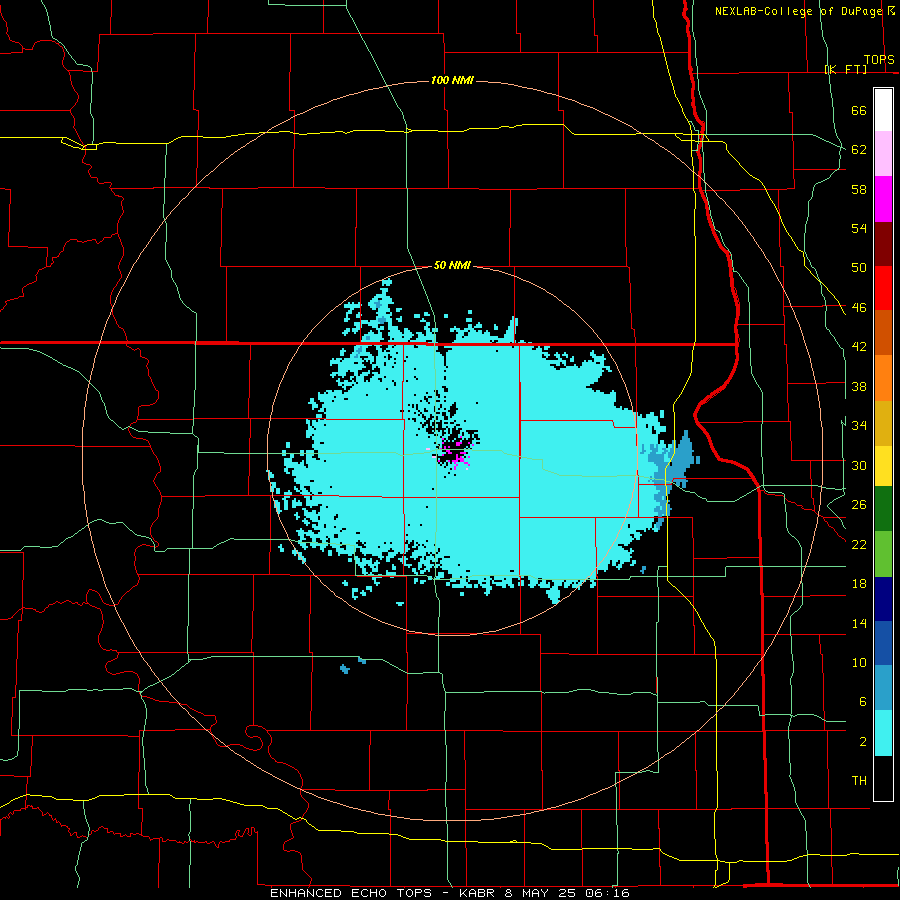
Task: Click the dark green legend swatch above 26
Action: tap(883, 509)
